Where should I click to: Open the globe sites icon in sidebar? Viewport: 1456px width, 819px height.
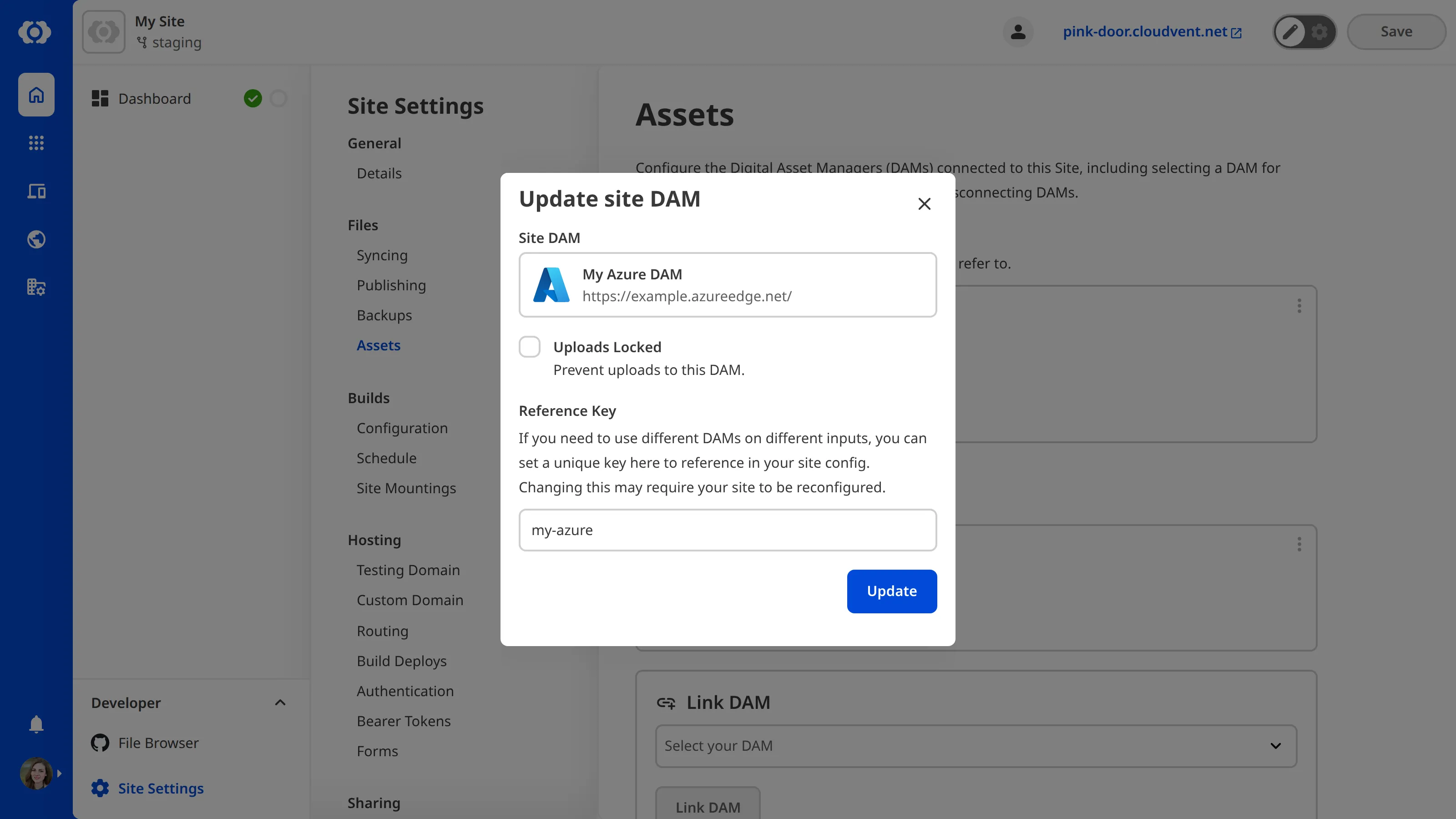point(35,239)
